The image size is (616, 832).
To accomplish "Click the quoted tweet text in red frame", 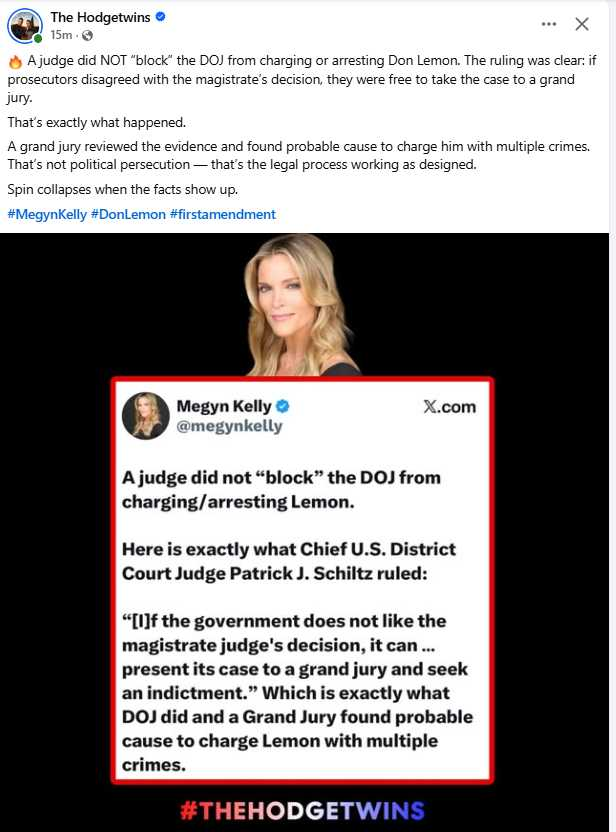I will coord(297,621).
